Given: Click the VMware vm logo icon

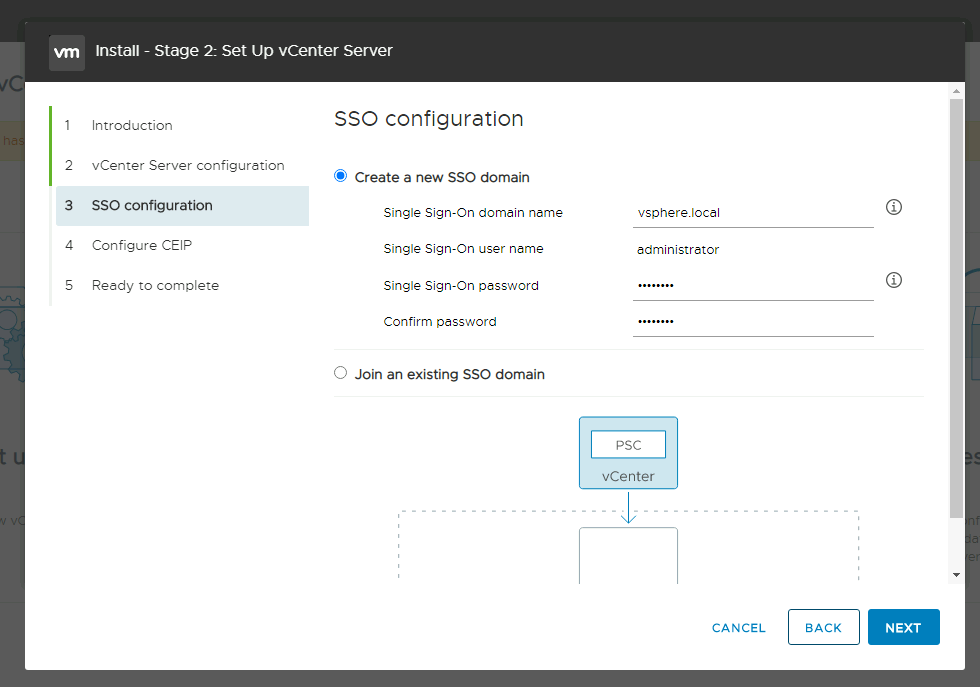Looking at the screenshot, I should click(x=67, y=51).
